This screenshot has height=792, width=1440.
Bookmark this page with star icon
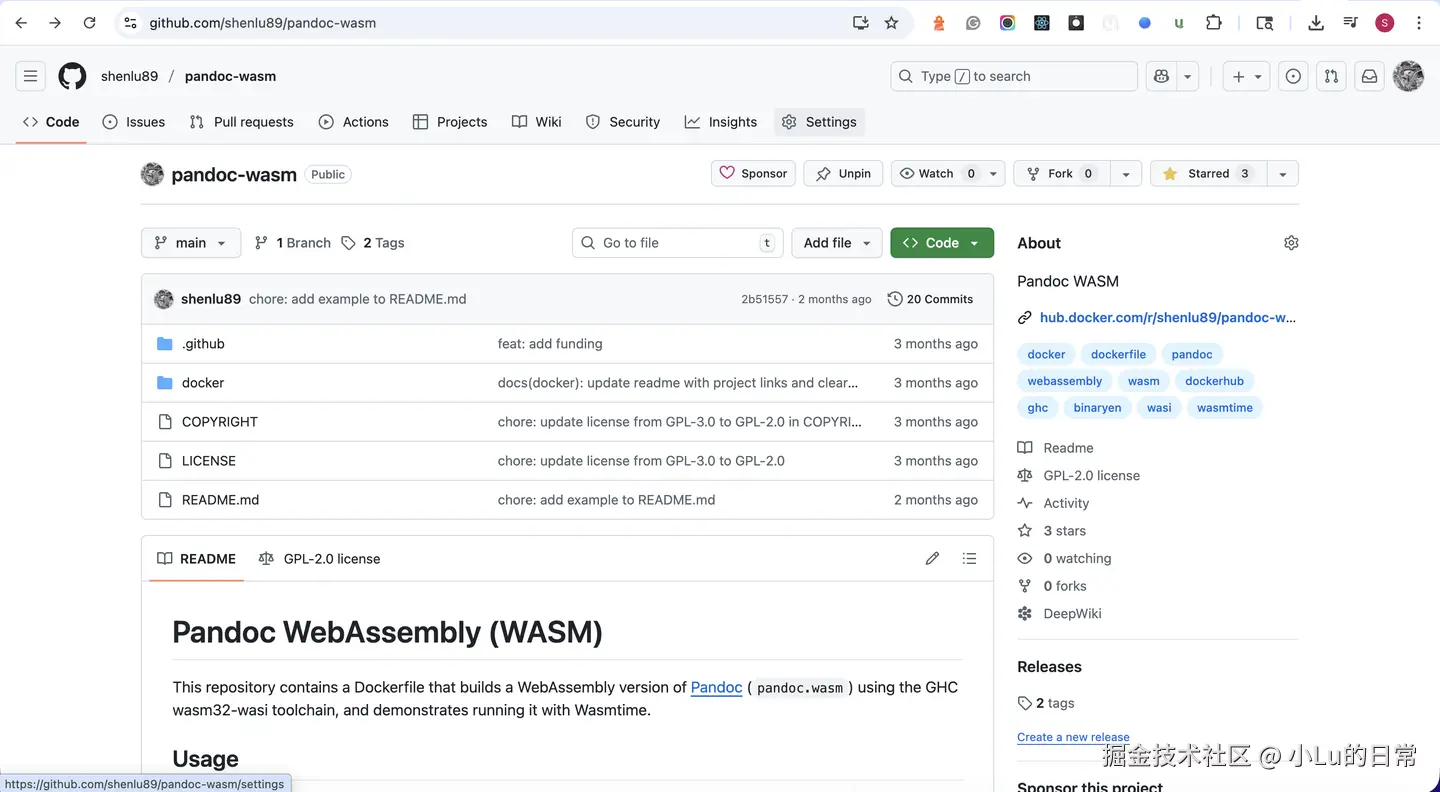[x=891, y=23]
